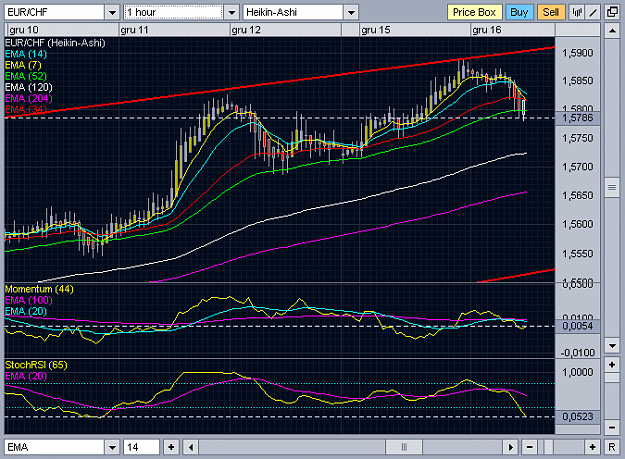Click the zoom level slider beside minus
Screen dimensions: 625x459
pyautogui.click(x=548, y=447)
